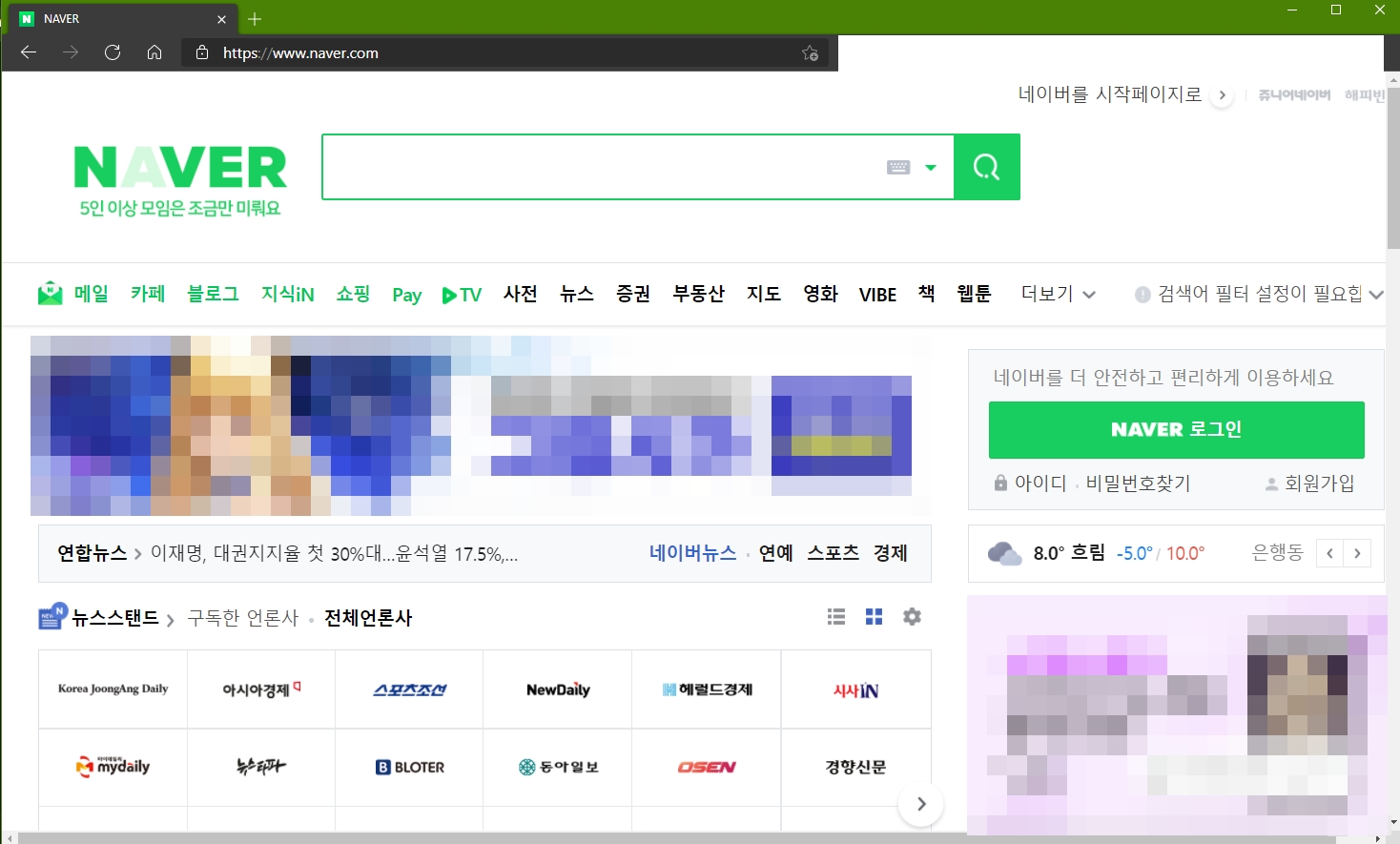Open the on-screen keyboard icon in search box

pyautogui.click(x=898, y=168)
